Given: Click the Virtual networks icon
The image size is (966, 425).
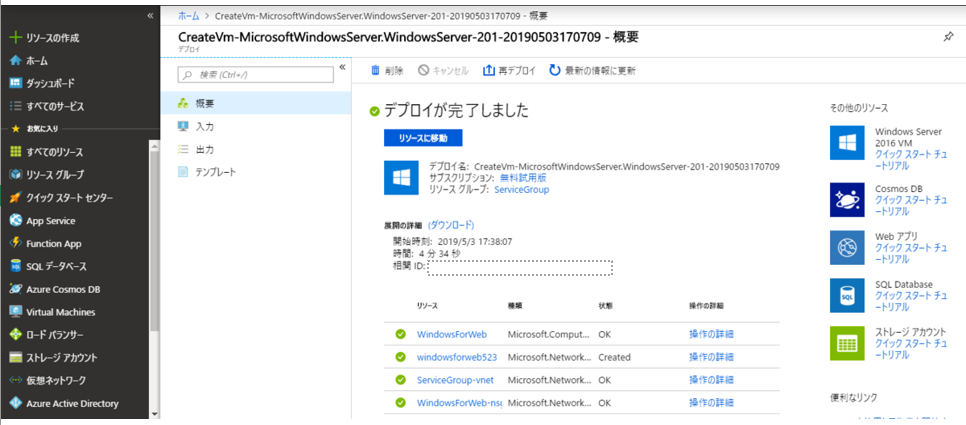Looking at the screenshot, I should coord(16,380).
